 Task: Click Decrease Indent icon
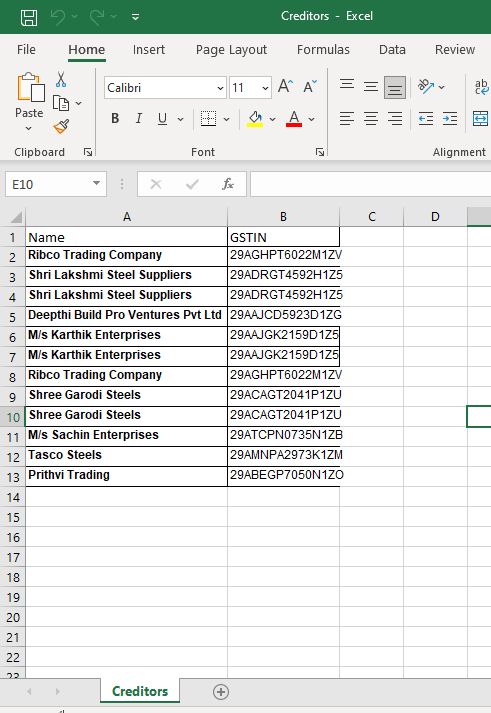point(426,119)
